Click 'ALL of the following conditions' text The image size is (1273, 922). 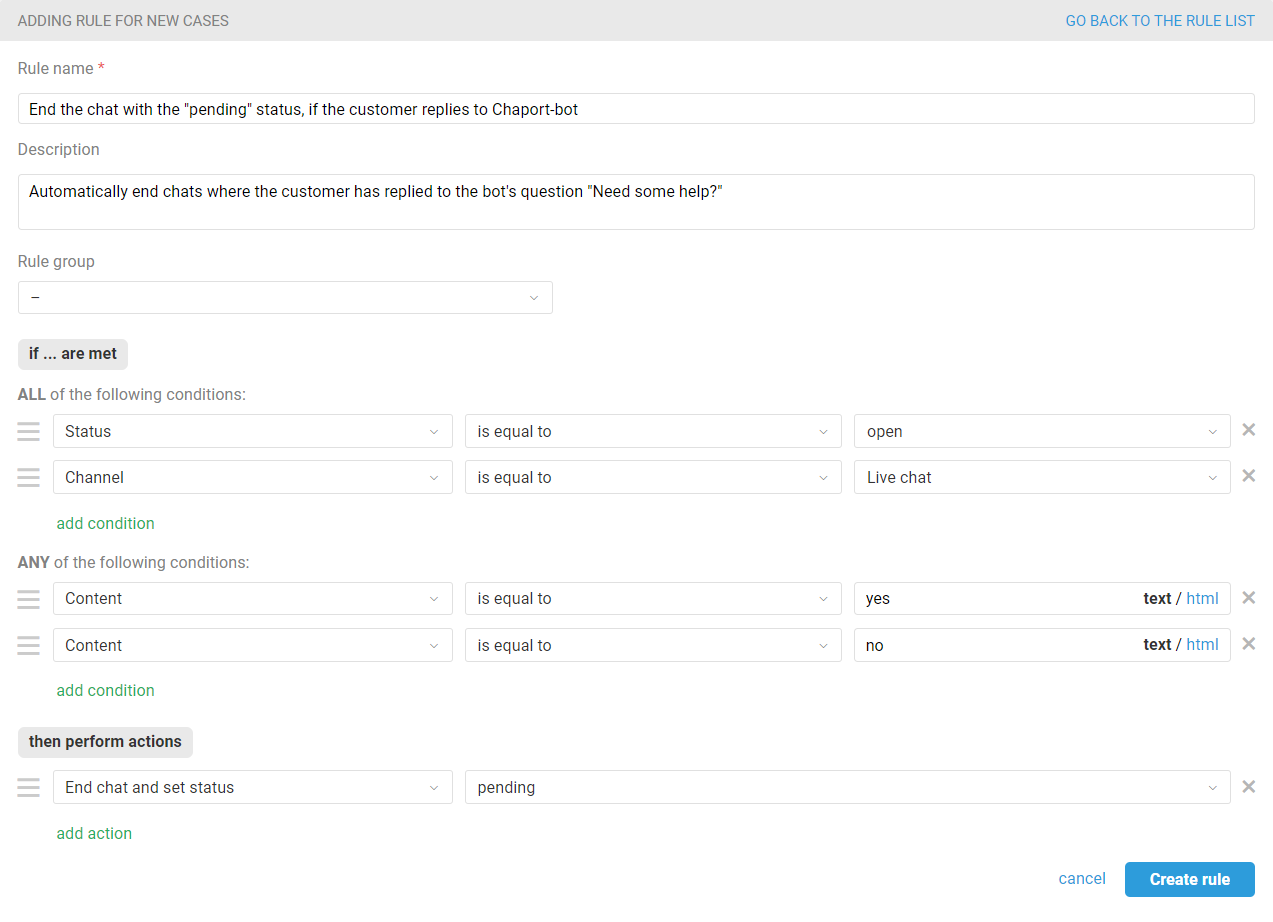(x=132, y=394)
